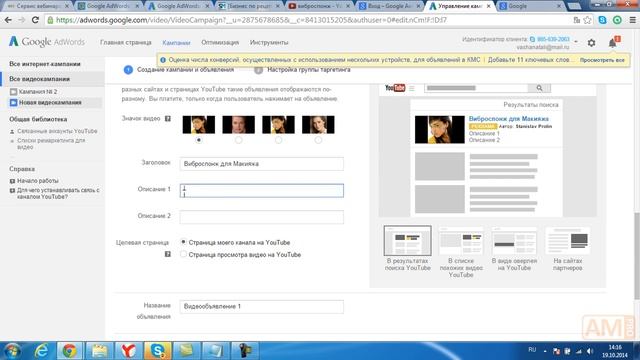
Task: Select the first video thumbnail radio button
Action: (x=198, y=140)
